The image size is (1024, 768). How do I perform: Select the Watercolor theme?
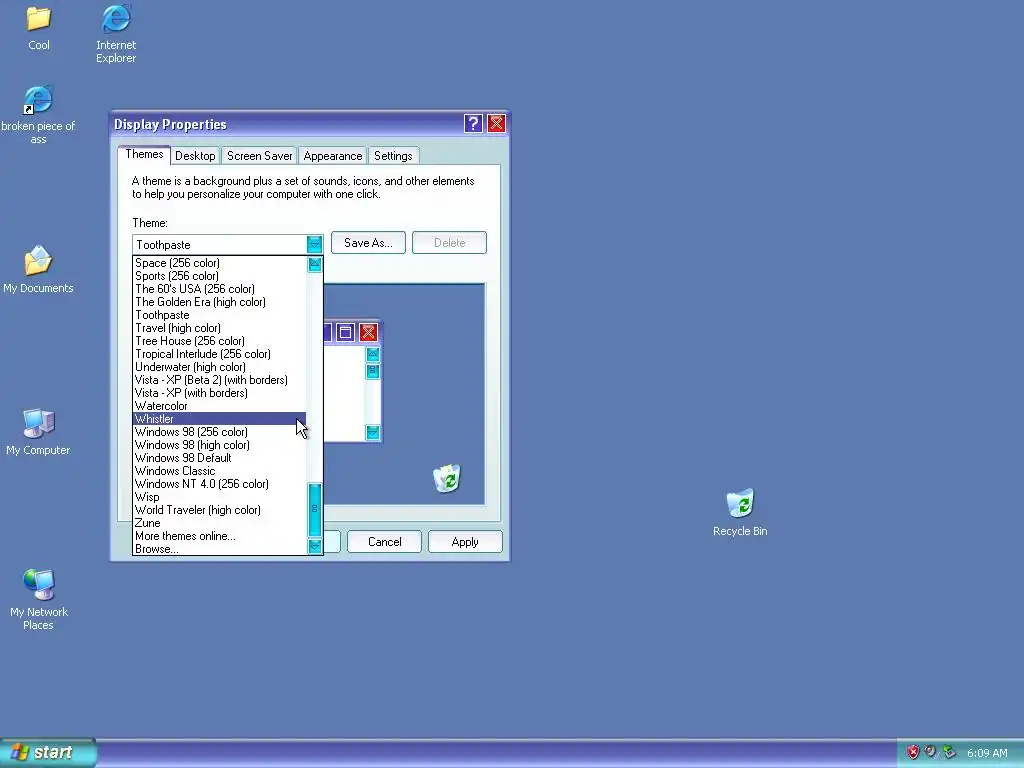tap(219, 406)
